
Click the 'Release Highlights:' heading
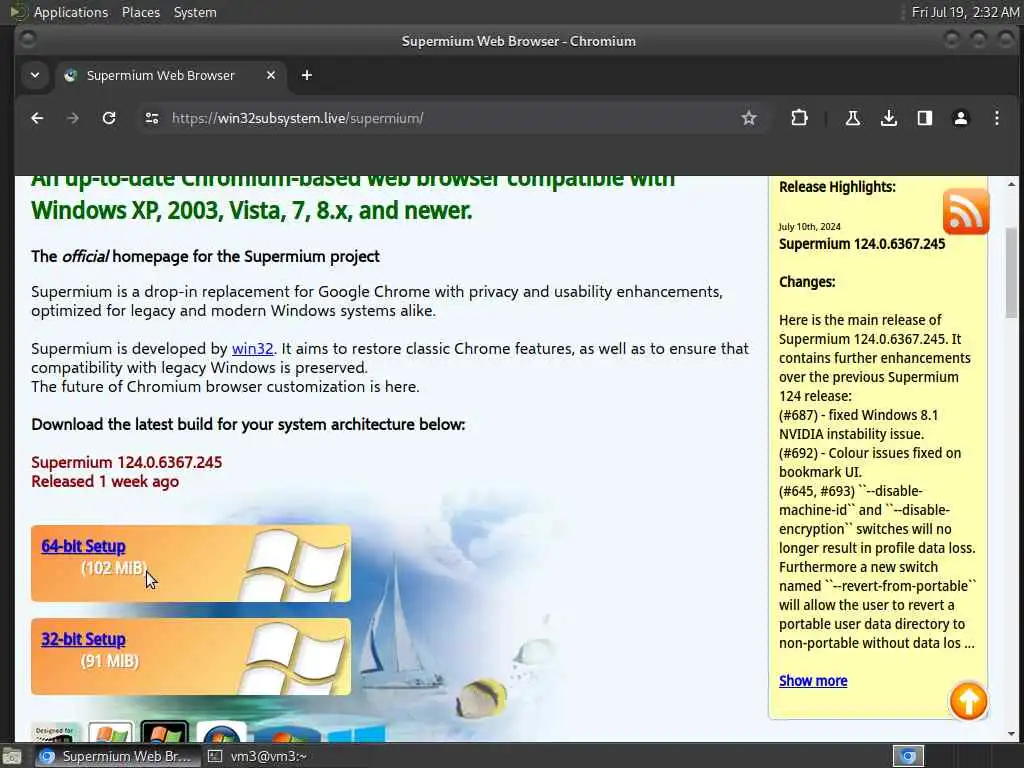pyautogui.click(x=837, y=187)
